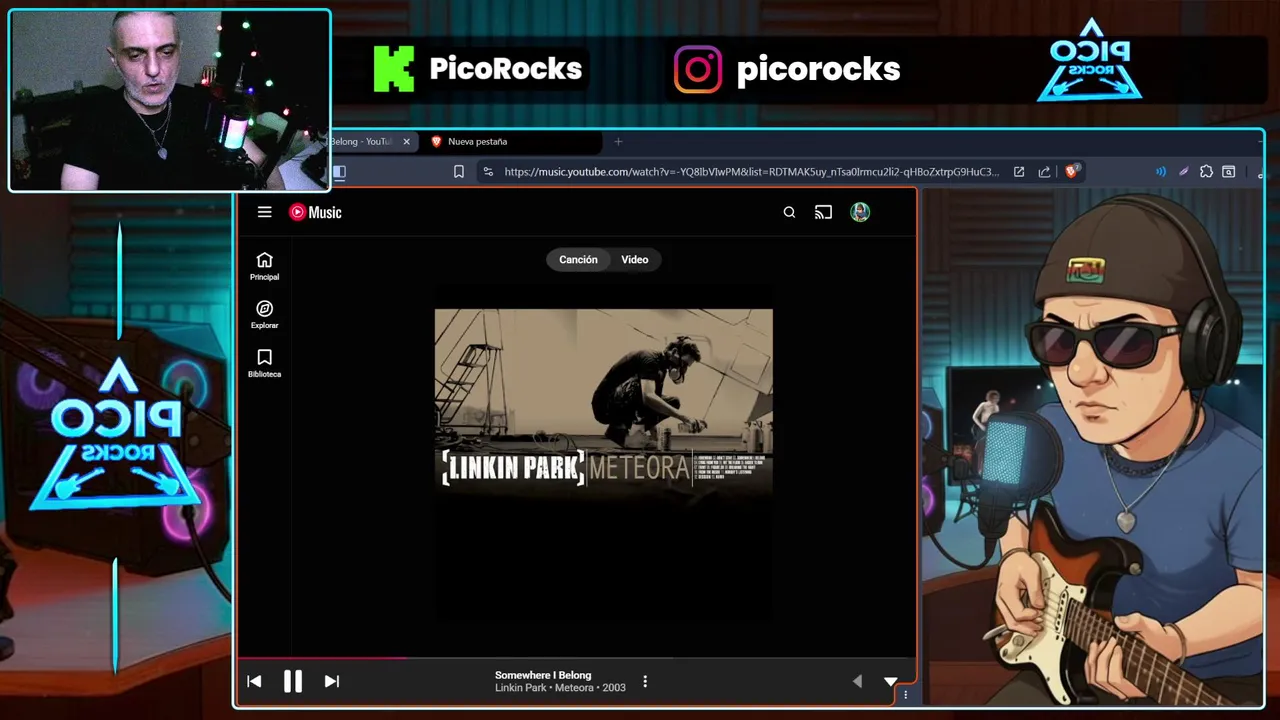This screenshot has height=720, width=1280.
Task: Open page in app icon in address bar
Action: (x=1019, y=172)
